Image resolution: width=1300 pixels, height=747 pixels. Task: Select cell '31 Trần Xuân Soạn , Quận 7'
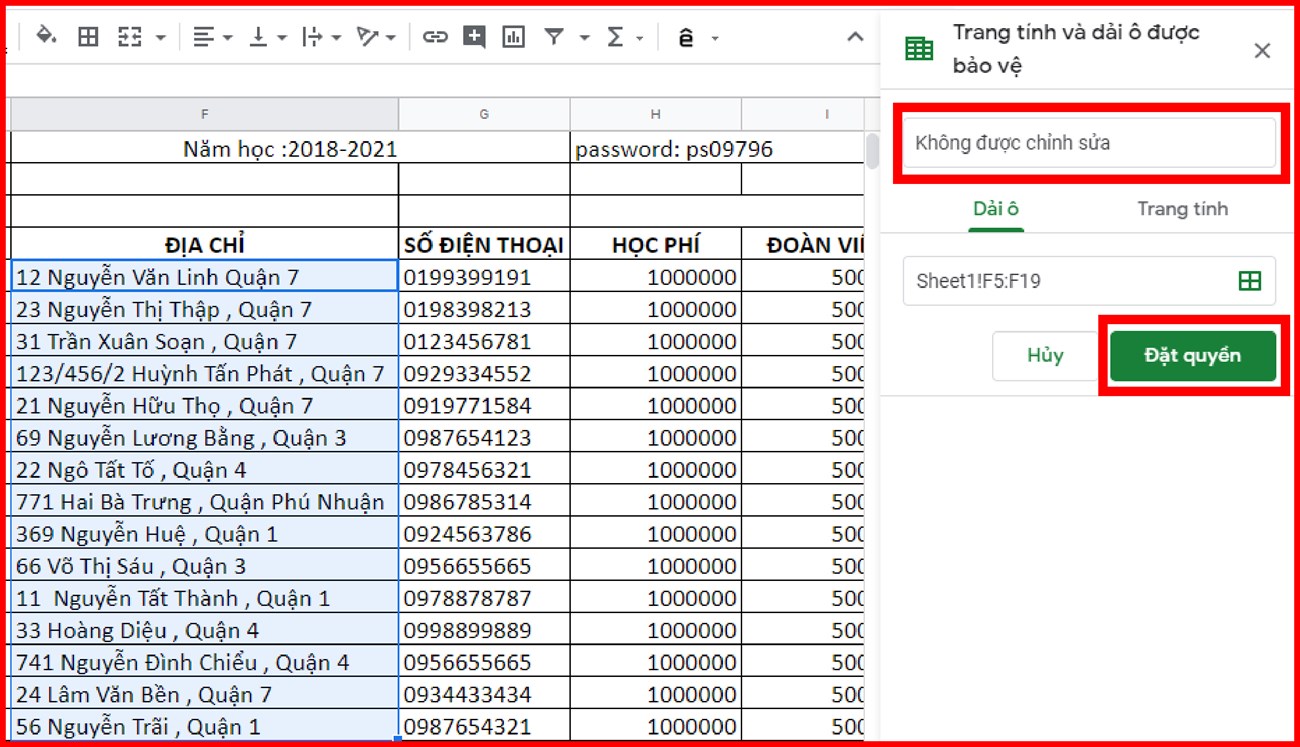pyautogui.click(x=204, y=341)
